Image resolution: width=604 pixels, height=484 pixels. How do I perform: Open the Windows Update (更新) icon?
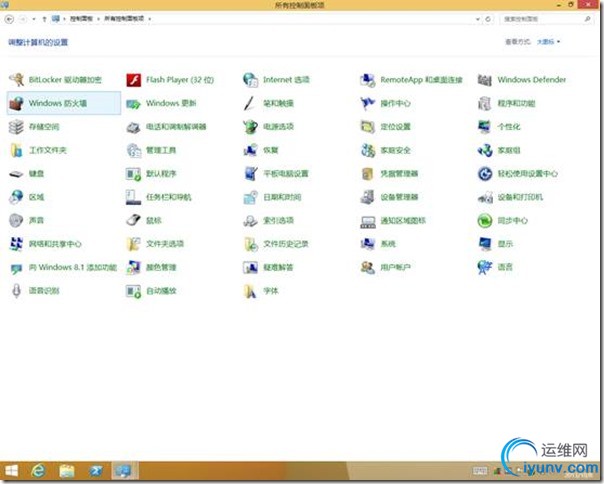pyautogui.click(x=134, y=104)
